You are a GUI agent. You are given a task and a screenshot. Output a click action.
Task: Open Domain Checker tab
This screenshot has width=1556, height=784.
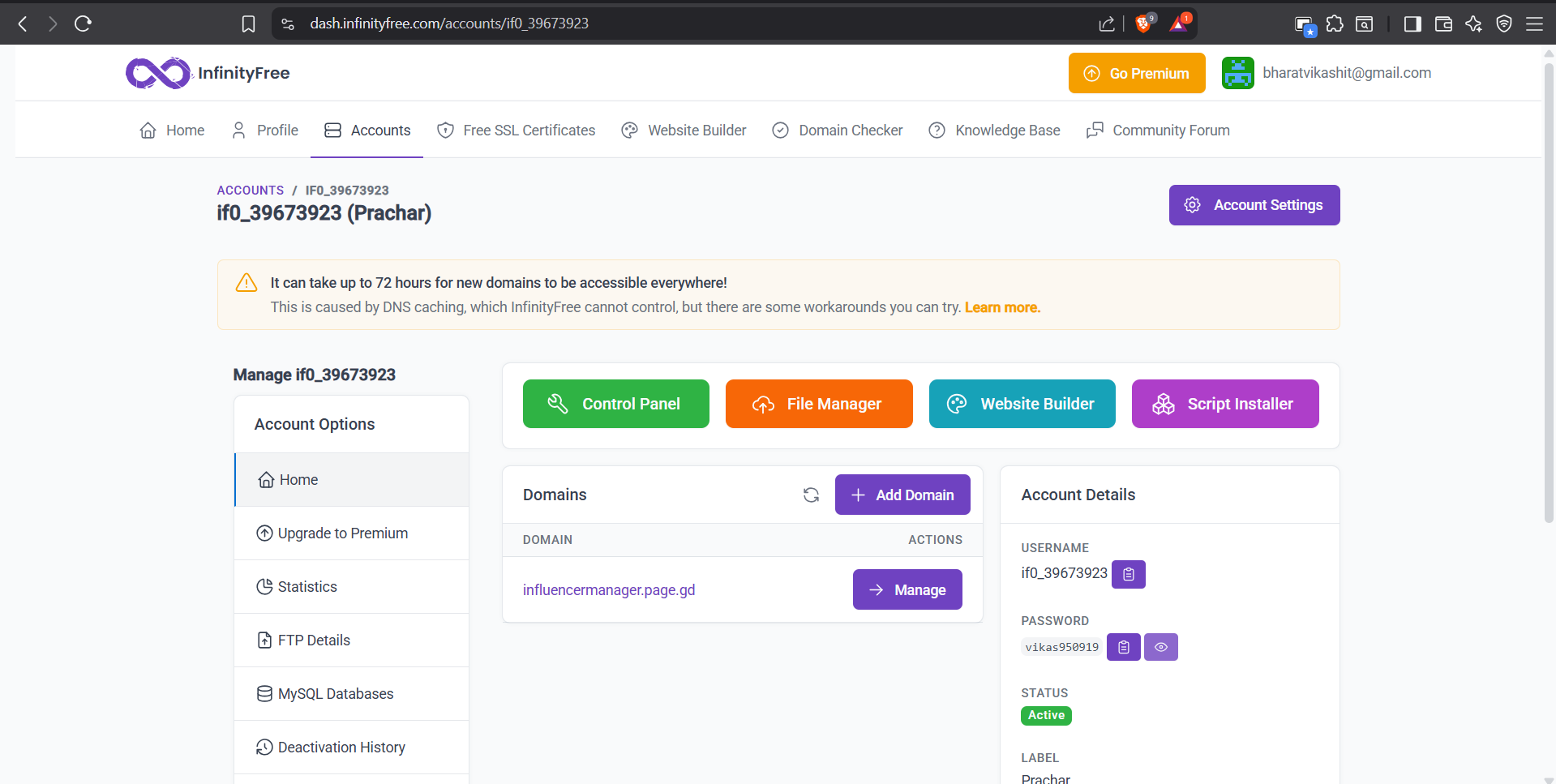(838, 131)
